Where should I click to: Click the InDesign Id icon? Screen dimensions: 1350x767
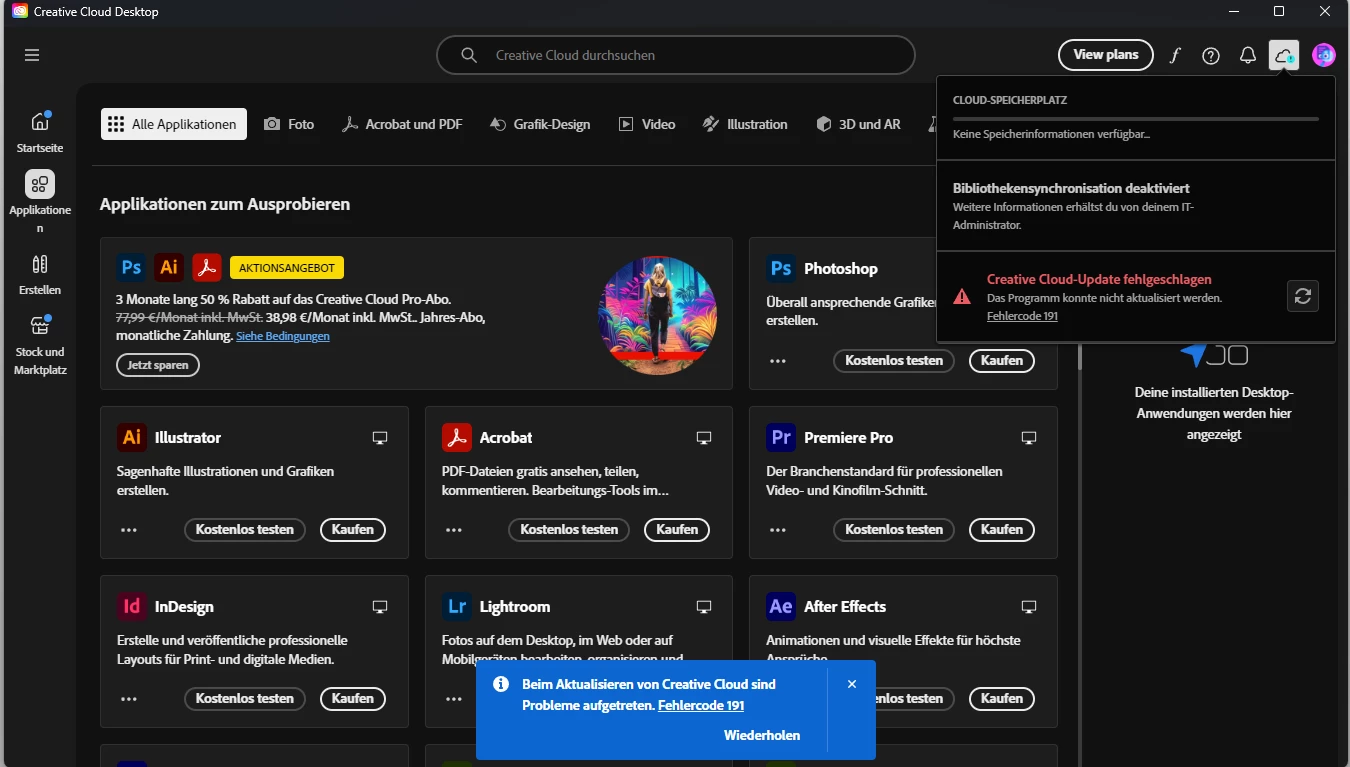pos(131,606)
